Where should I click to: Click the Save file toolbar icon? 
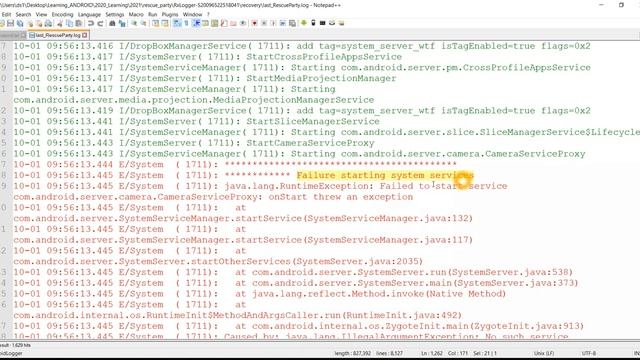(x=10, y=23)
